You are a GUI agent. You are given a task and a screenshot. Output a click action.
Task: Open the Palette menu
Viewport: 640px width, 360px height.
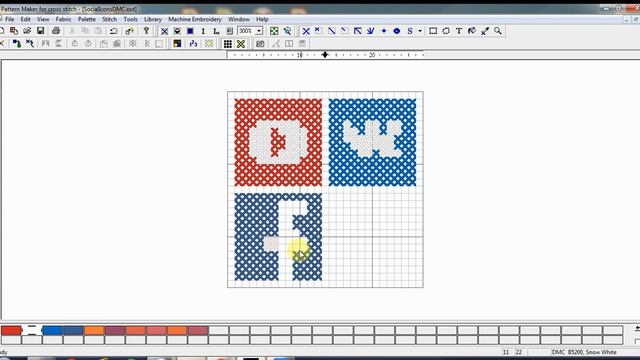pos(87,19)
